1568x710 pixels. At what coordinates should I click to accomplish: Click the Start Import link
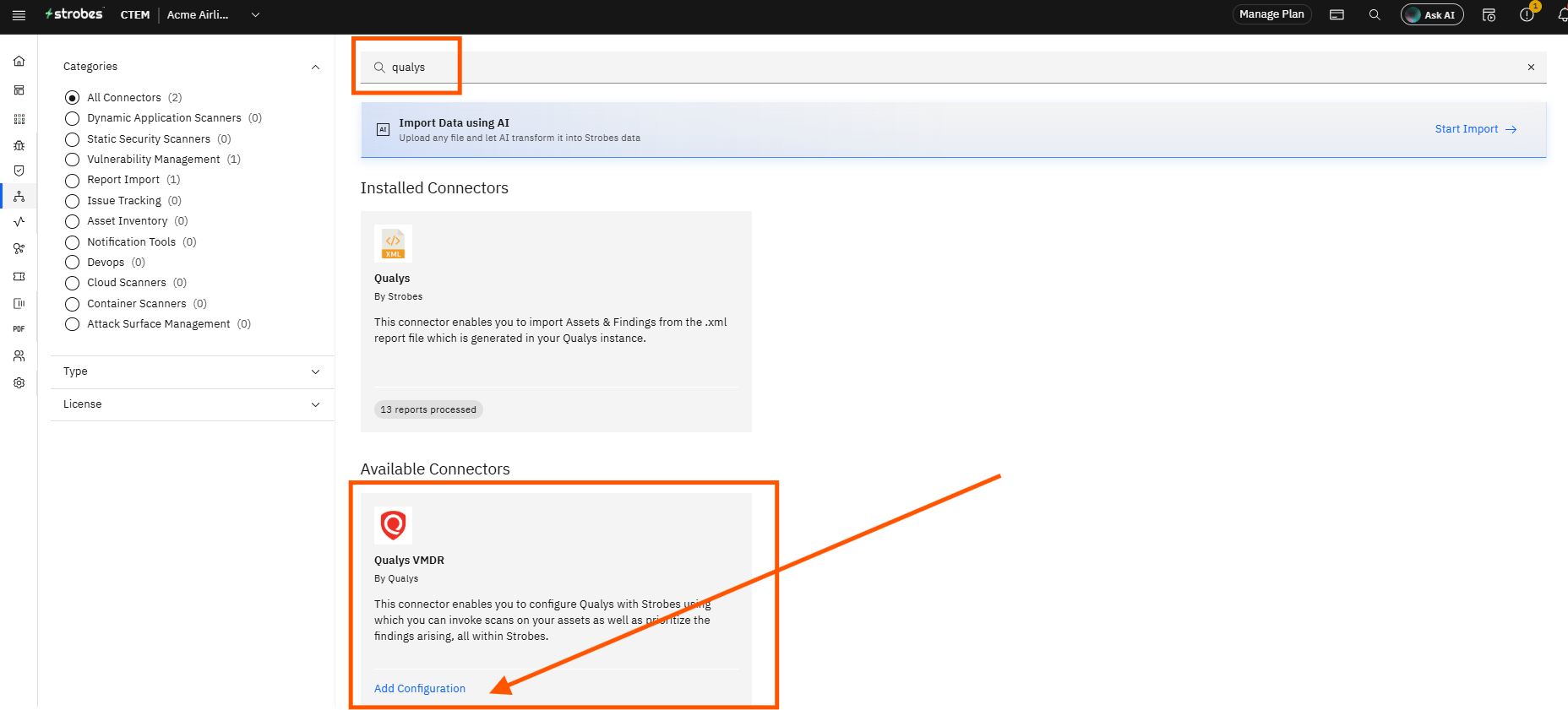[1476, 129]
